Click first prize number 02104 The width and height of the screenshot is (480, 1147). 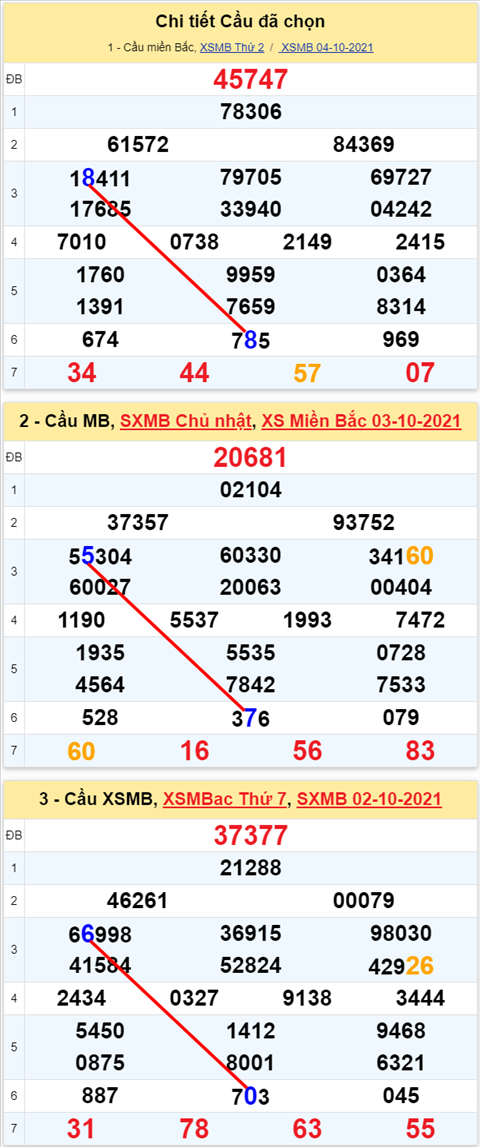(250, 490)
